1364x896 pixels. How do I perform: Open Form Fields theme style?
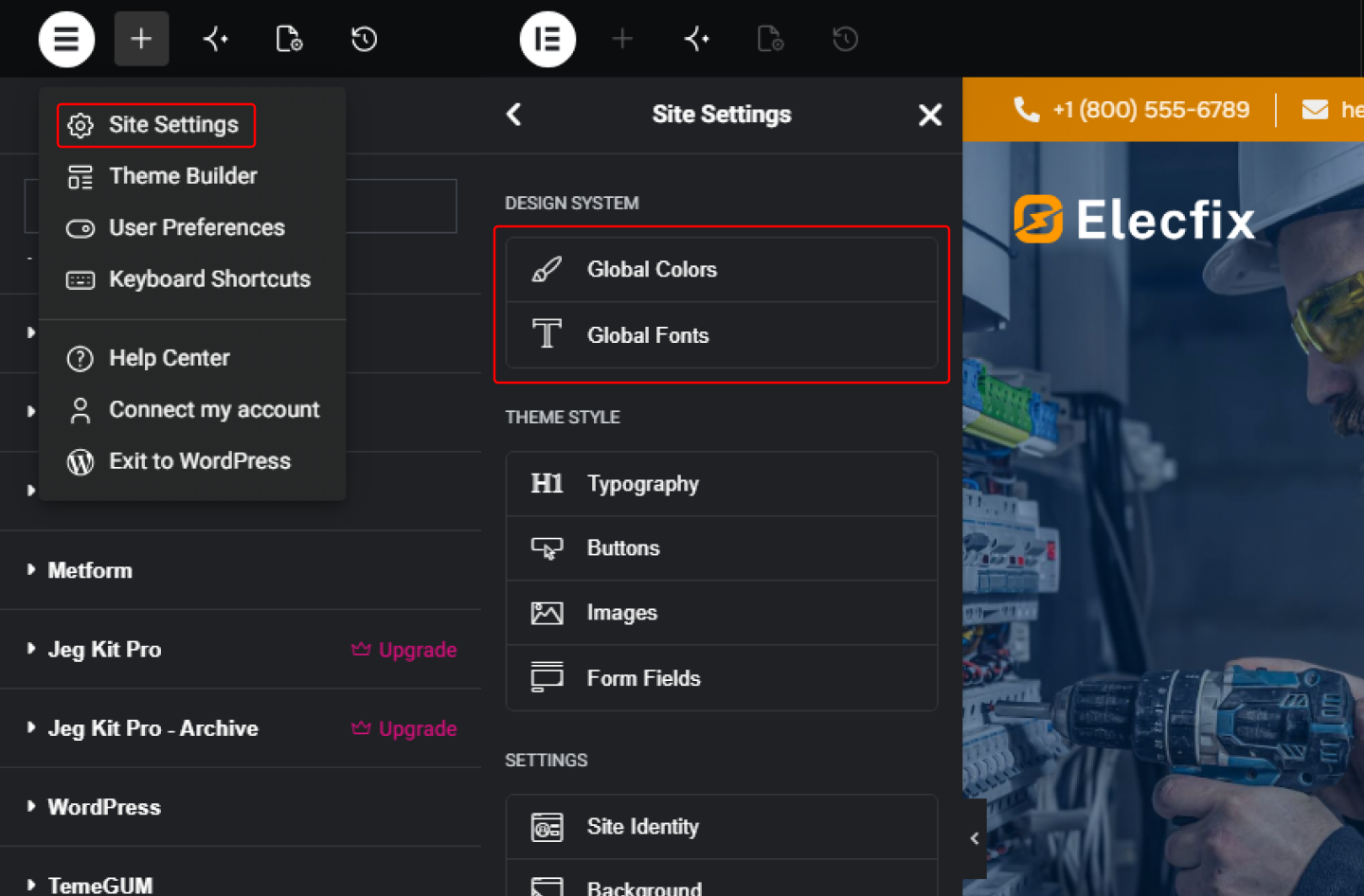click(x=722, y=678)
